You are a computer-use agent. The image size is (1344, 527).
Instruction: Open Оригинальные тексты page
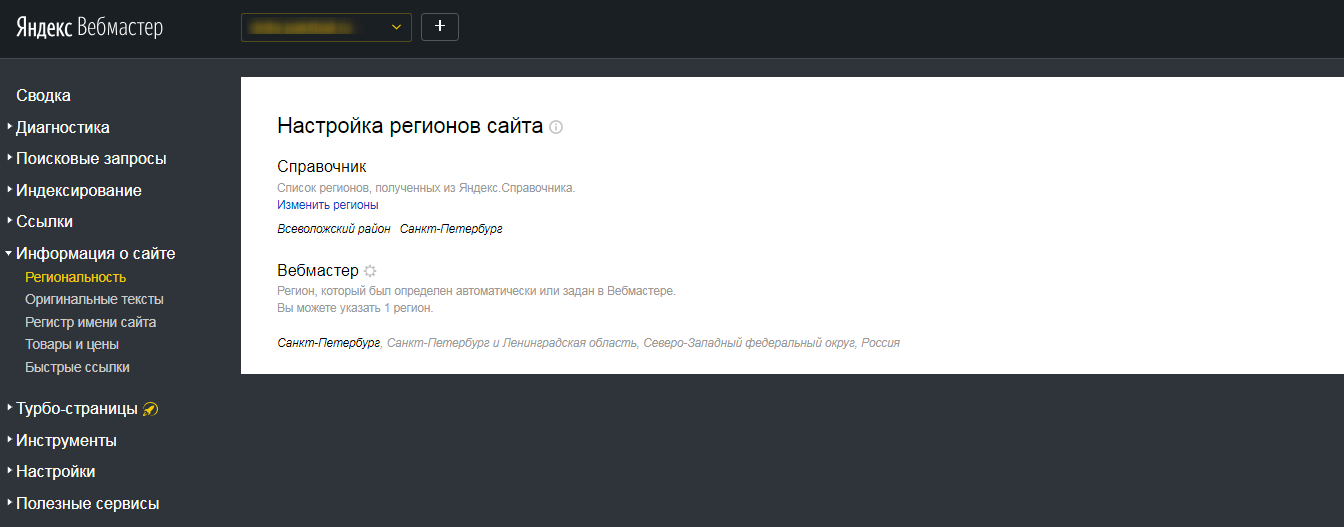pos(94,299)
